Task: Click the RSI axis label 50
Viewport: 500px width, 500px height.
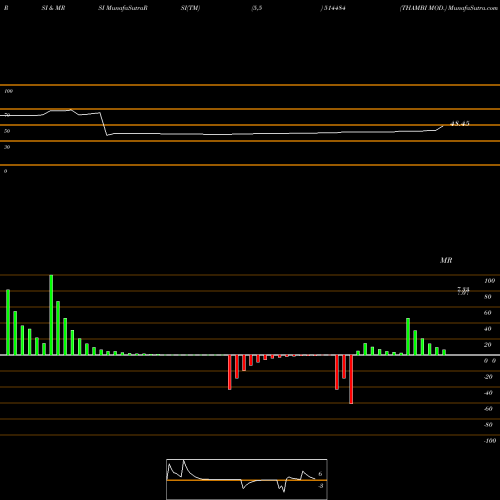Action: pos(7,131)
